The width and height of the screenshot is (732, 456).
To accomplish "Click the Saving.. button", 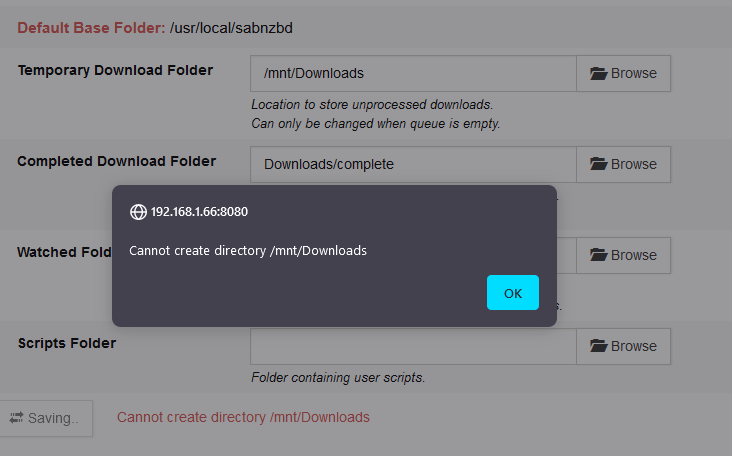I will point(46,418).
